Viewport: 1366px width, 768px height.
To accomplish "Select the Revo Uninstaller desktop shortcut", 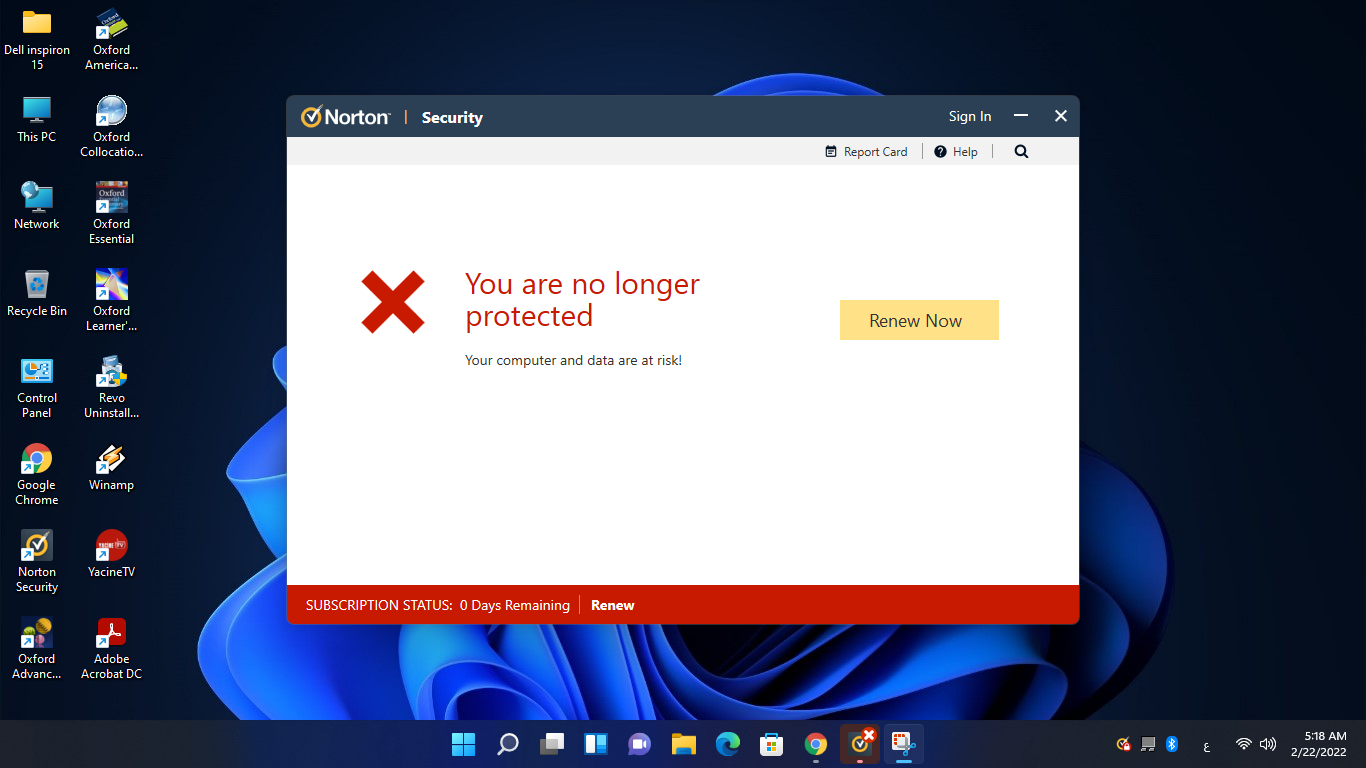I will point(112,388).
